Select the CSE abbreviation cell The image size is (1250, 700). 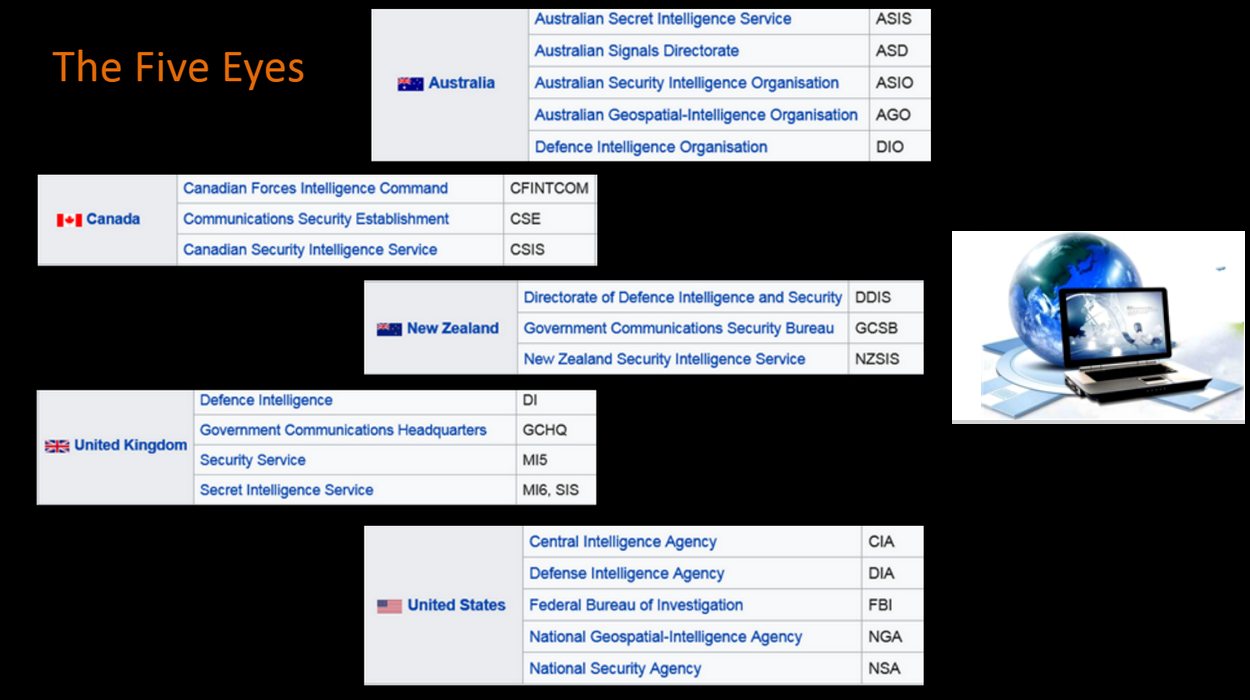point(549,219)
